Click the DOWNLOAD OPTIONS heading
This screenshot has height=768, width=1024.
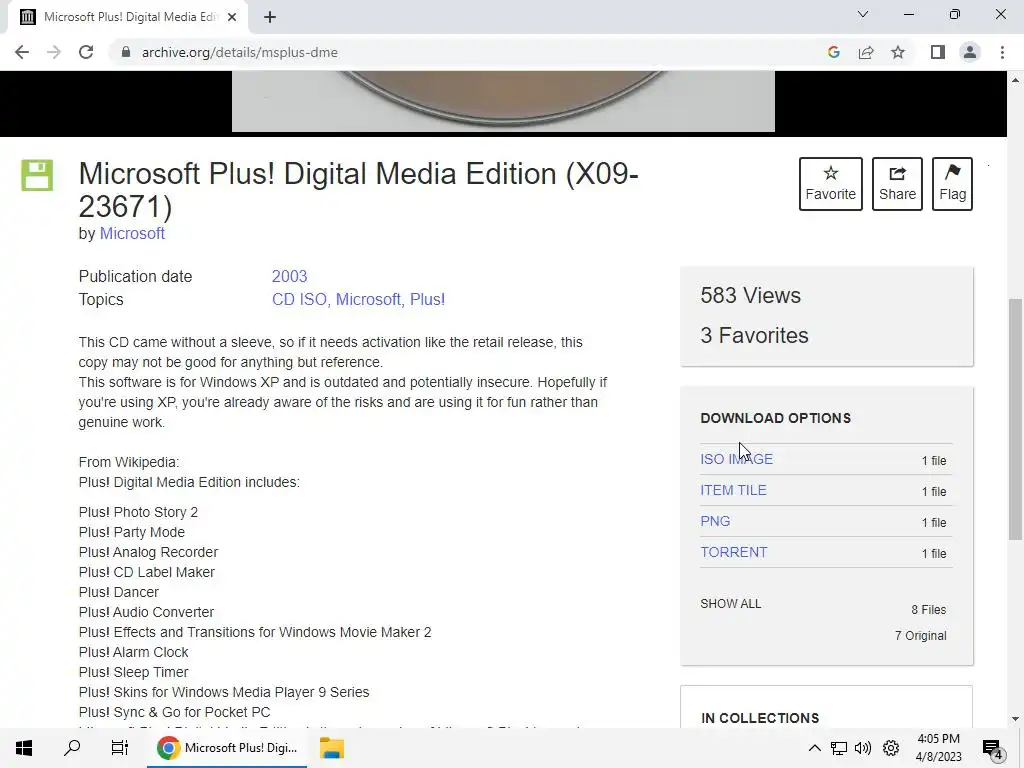[x=775, y=418]
